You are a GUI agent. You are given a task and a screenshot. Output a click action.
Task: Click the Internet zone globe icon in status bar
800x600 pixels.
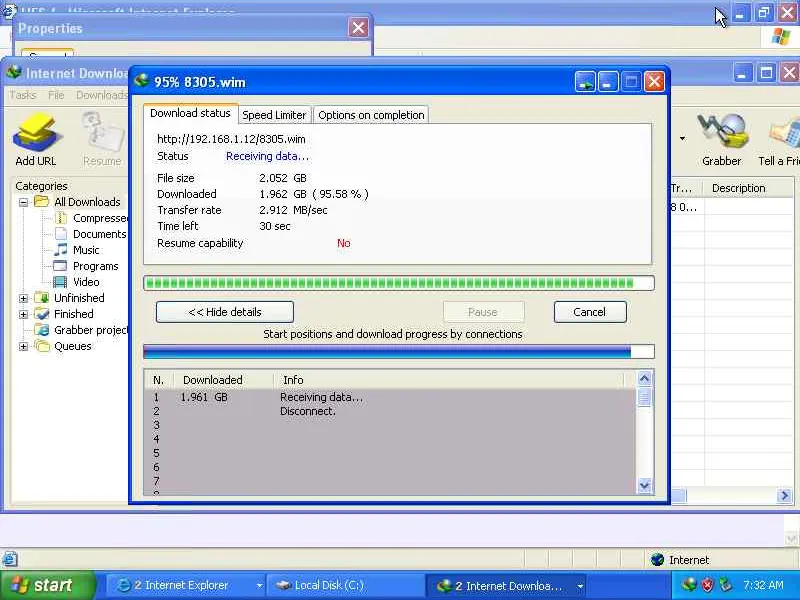658,560
